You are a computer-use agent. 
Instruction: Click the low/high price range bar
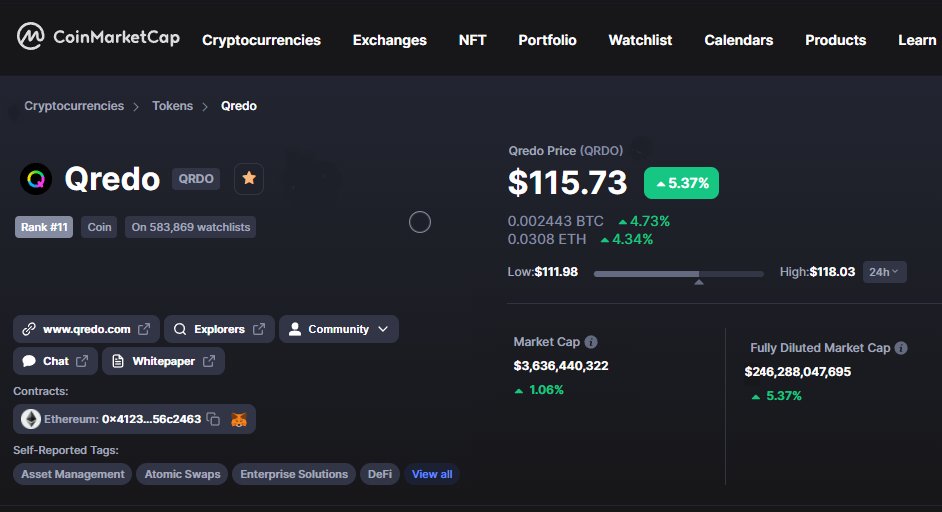tap(679, 273)
